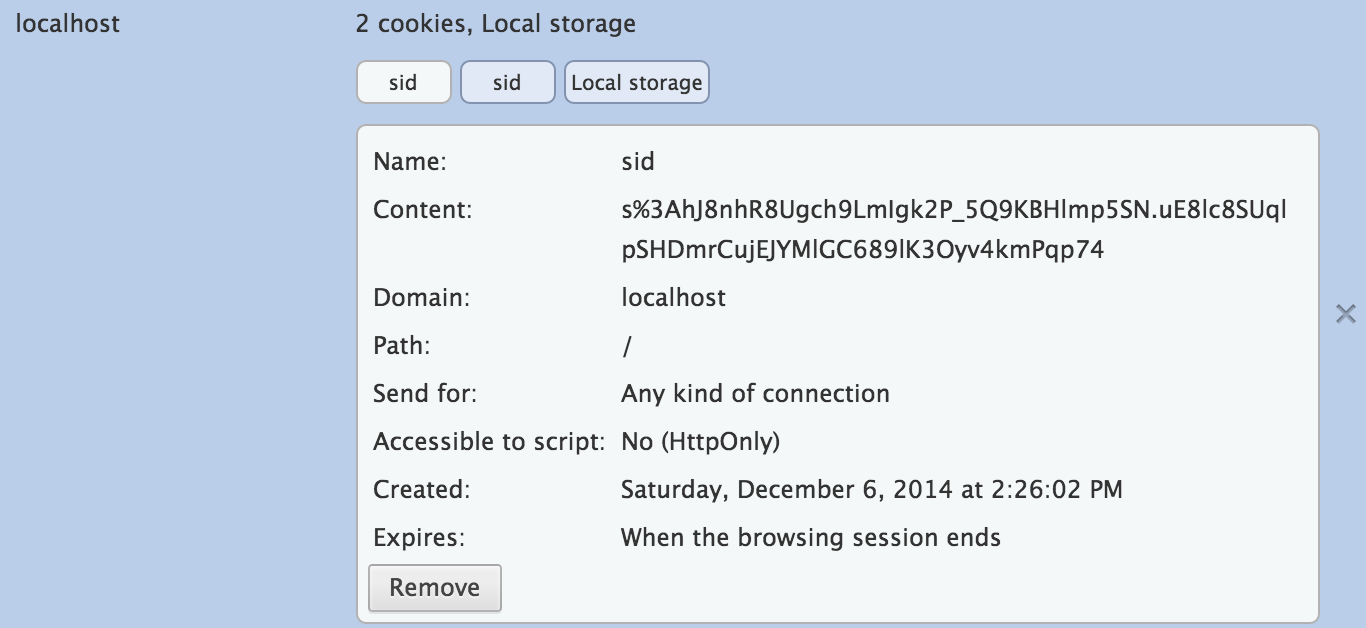
Task: Click the localhost site name
Action: pos(68,24)
